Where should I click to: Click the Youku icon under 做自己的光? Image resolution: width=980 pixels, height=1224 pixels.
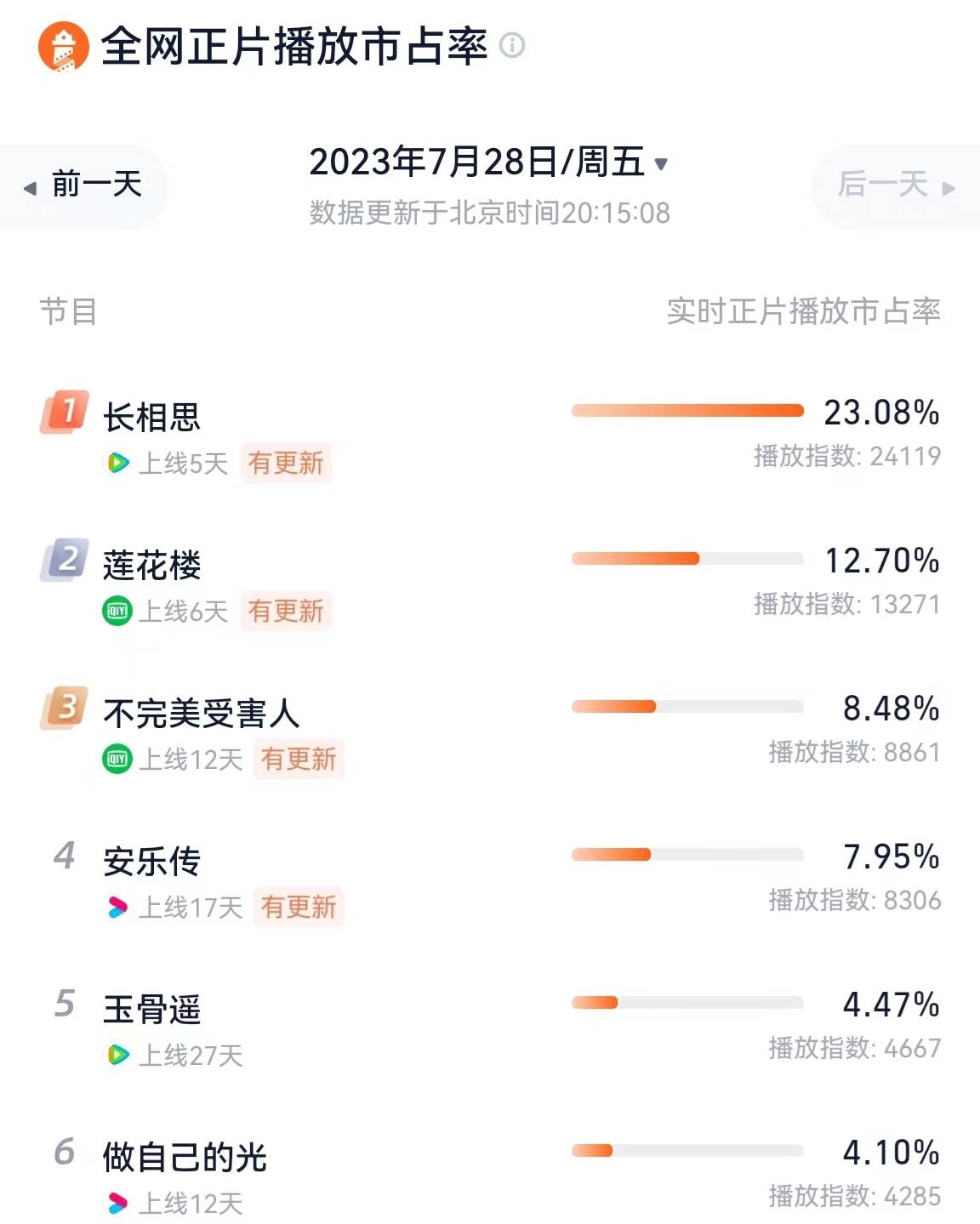[x=117, y=1203]
